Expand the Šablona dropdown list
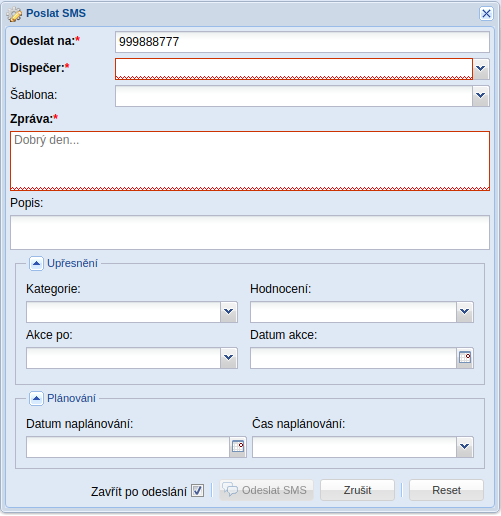Screen dimensions: 501x516 481,96
